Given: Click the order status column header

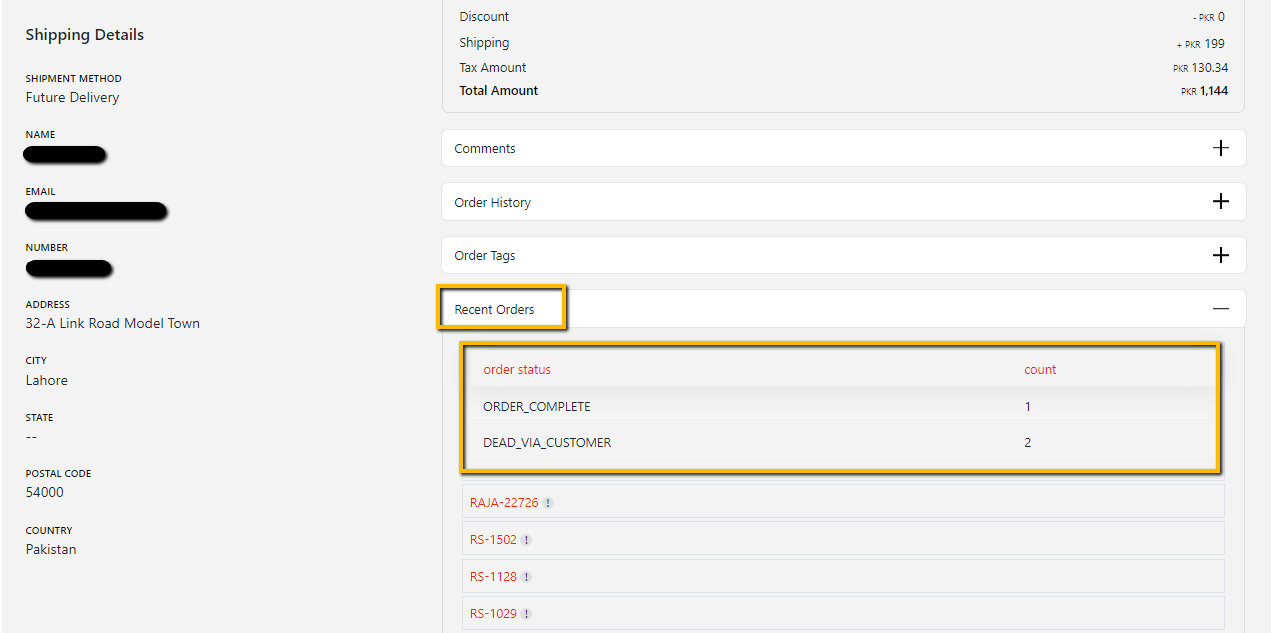Looking at the screenshot, I should pyautogui.click(x=517, y=369).
